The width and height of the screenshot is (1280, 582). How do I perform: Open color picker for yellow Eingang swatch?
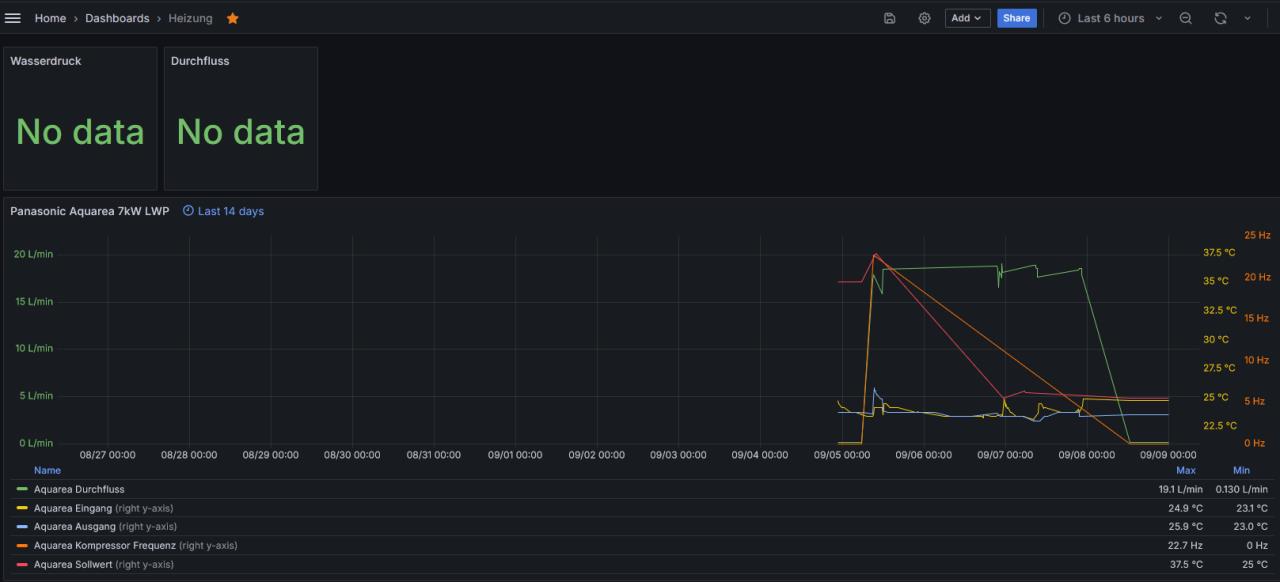pyautogui.click(x=22, y=508)
